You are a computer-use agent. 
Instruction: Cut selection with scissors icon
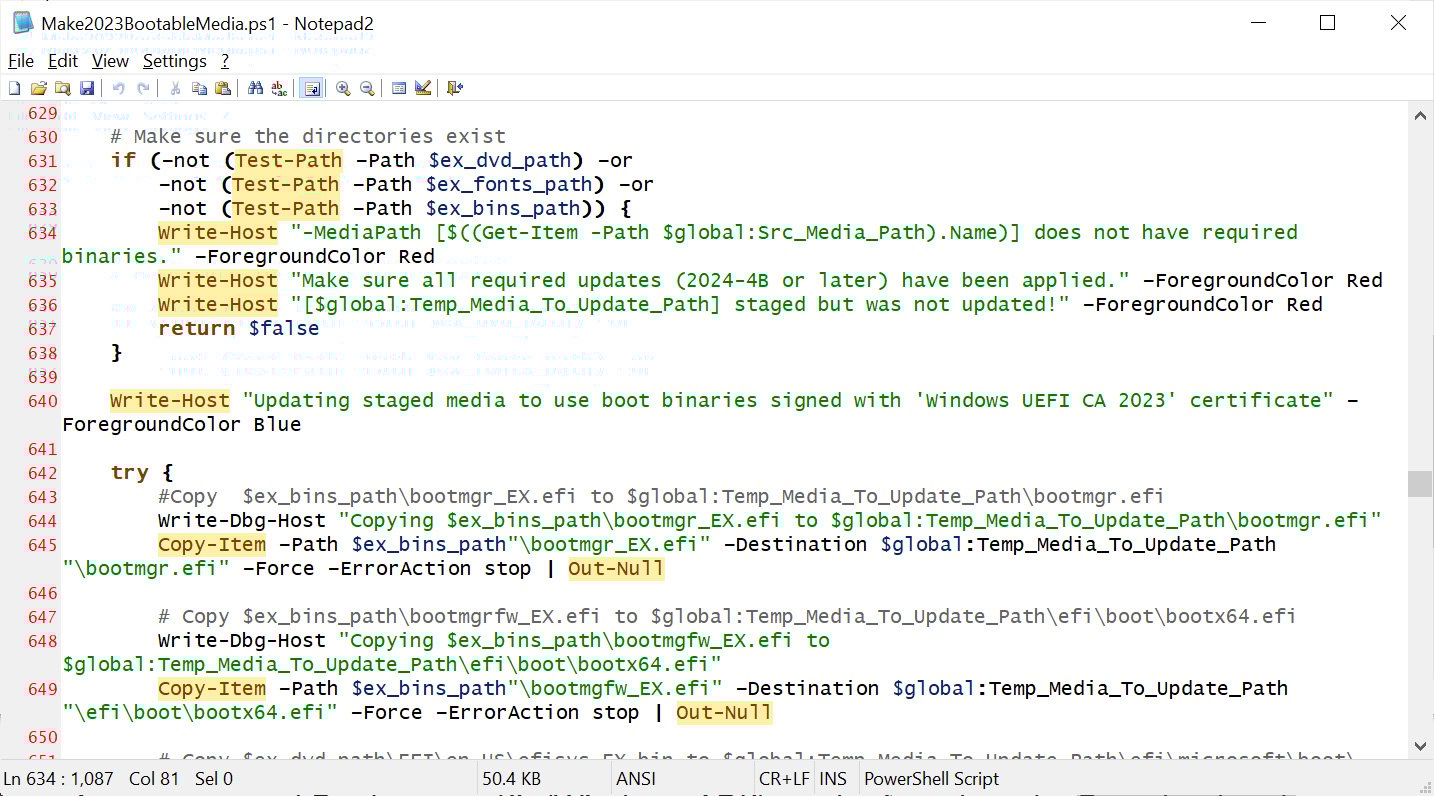click(175, 88)
